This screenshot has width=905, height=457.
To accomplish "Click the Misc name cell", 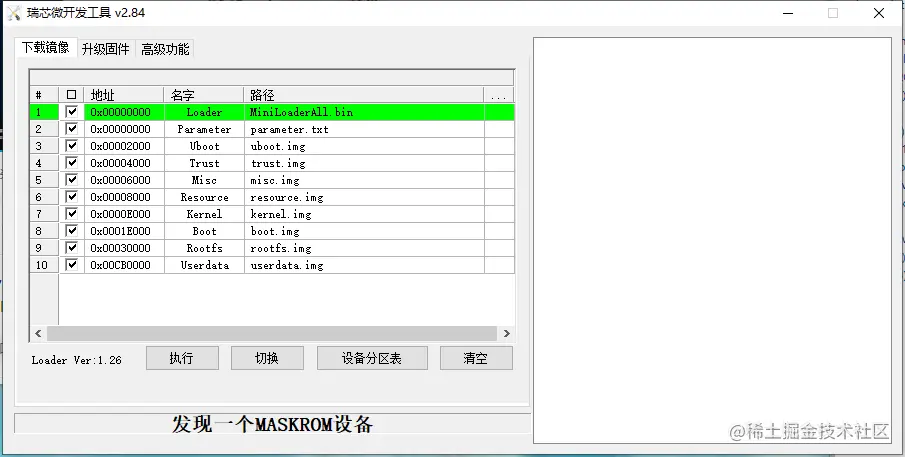I will 204,180.
